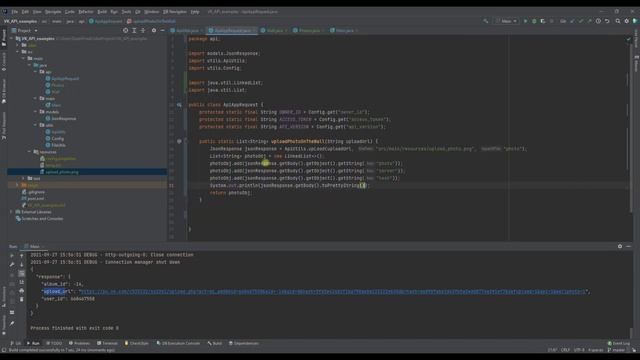Open Run panel settings gear

tap(620, 246)
